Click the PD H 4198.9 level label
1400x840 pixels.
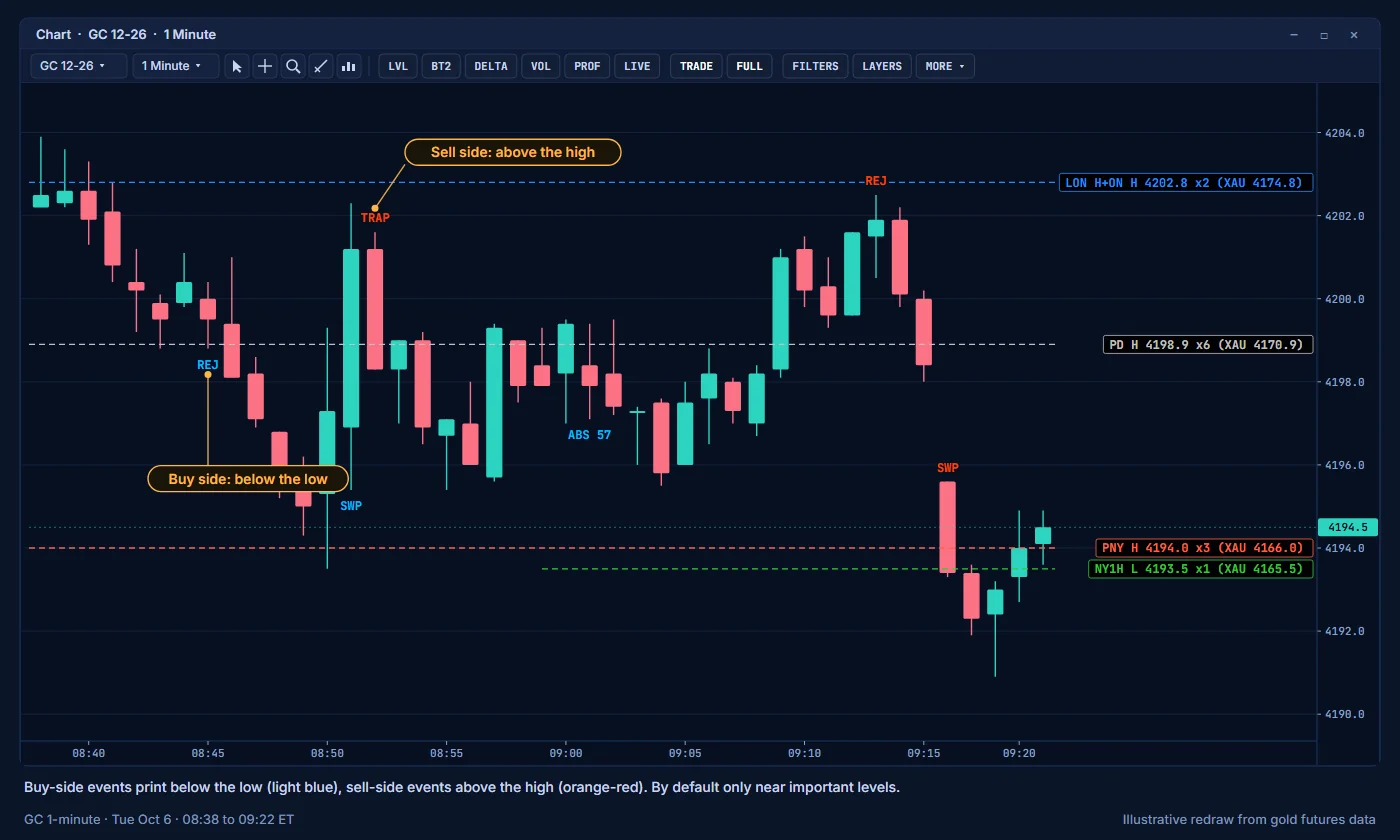(x=1208, y=345)
